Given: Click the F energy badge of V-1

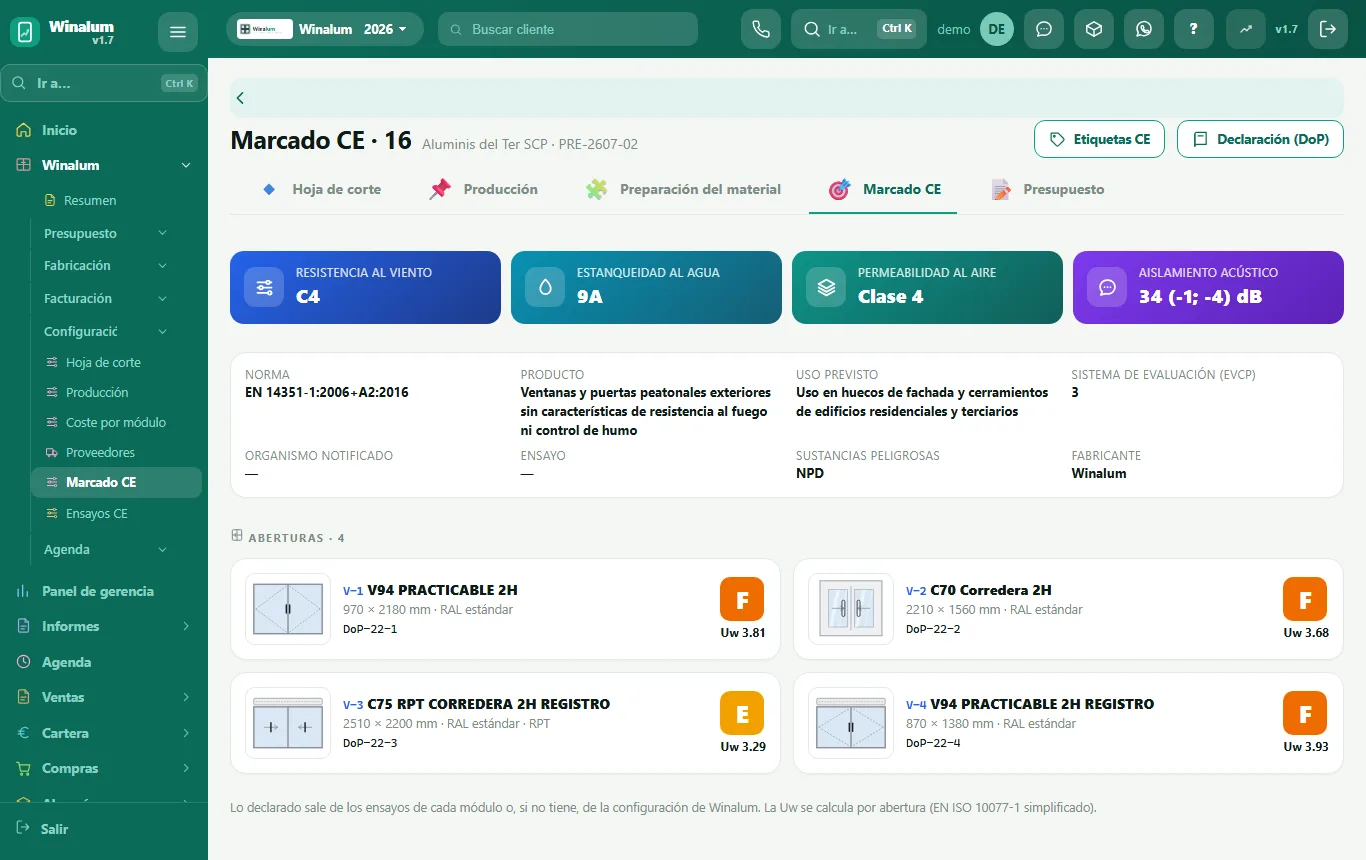Looking at the screenshot, I should [742, 599].
